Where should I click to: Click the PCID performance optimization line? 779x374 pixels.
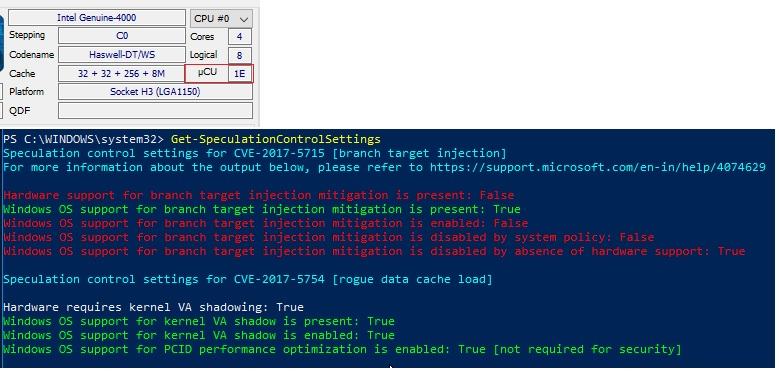[x=342, y=349]
